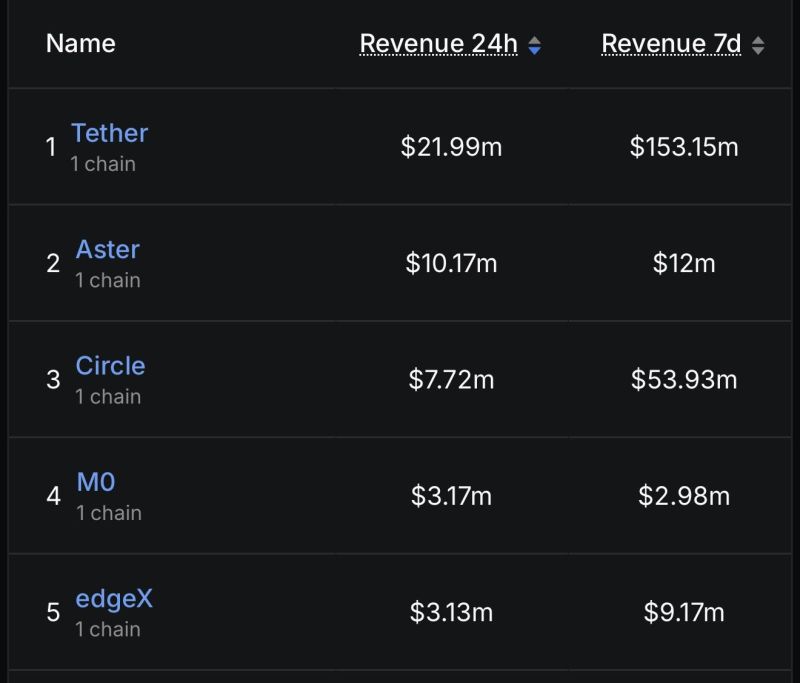Viewport: 800px width, 683px height.
Task: Open the edgeX protocol link
Action: click(x=114, y=599)
